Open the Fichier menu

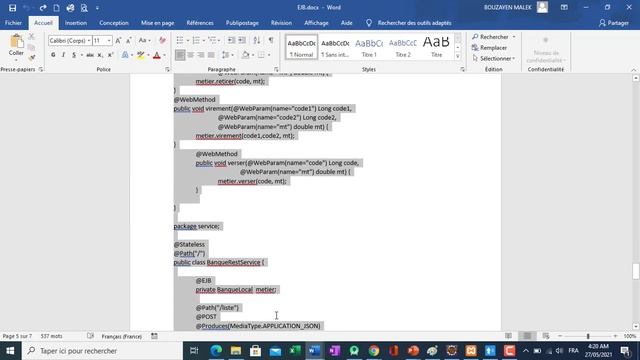click(13, 23)
